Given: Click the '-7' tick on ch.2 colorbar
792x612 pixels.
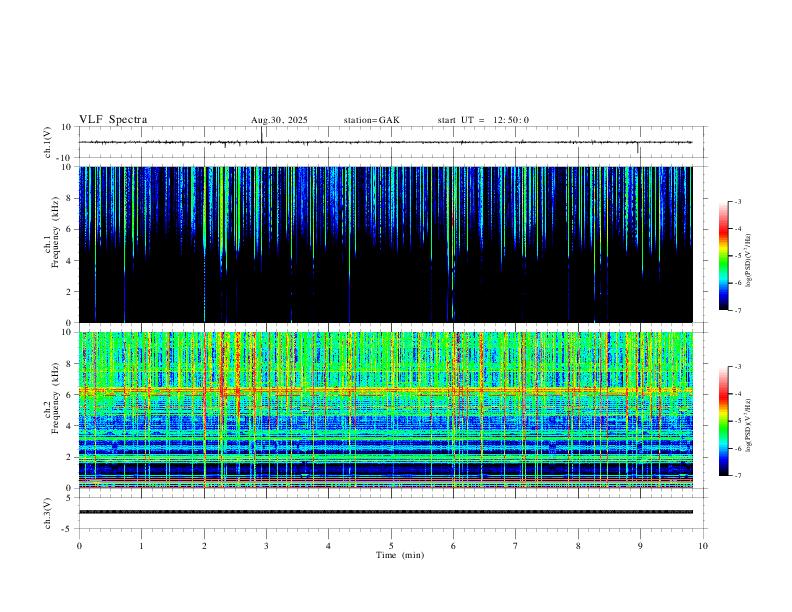Looking at the screenshot, I should point(737,475).
